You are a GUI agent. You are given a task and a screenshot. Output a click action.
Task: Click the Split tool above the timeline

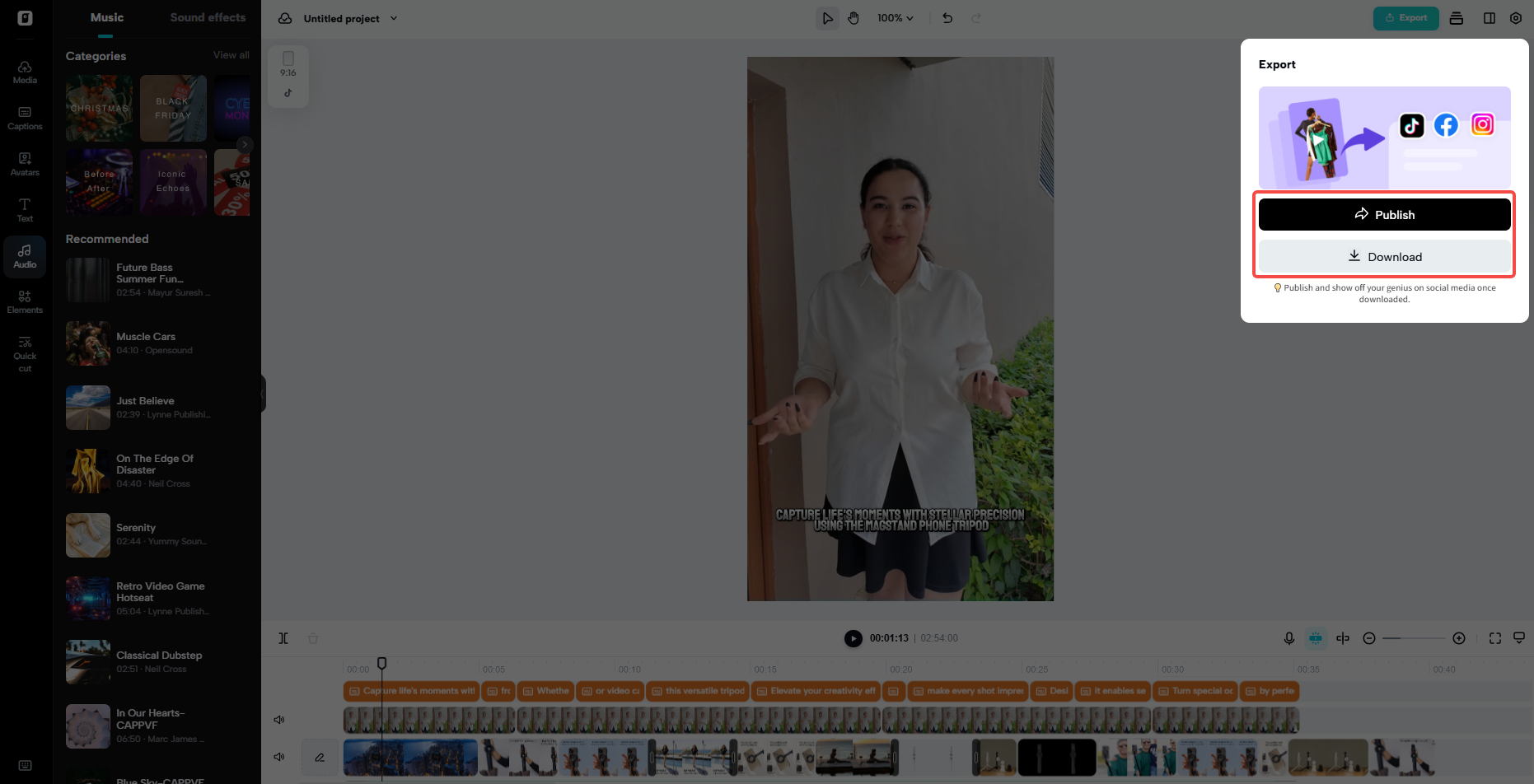(x=283, y=637)
